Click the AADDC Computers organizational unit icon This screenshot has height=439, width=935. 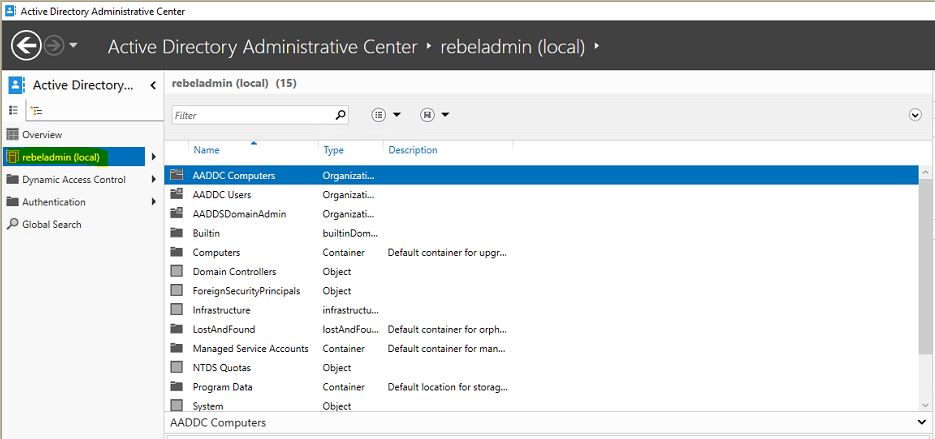tap(176, 175)
